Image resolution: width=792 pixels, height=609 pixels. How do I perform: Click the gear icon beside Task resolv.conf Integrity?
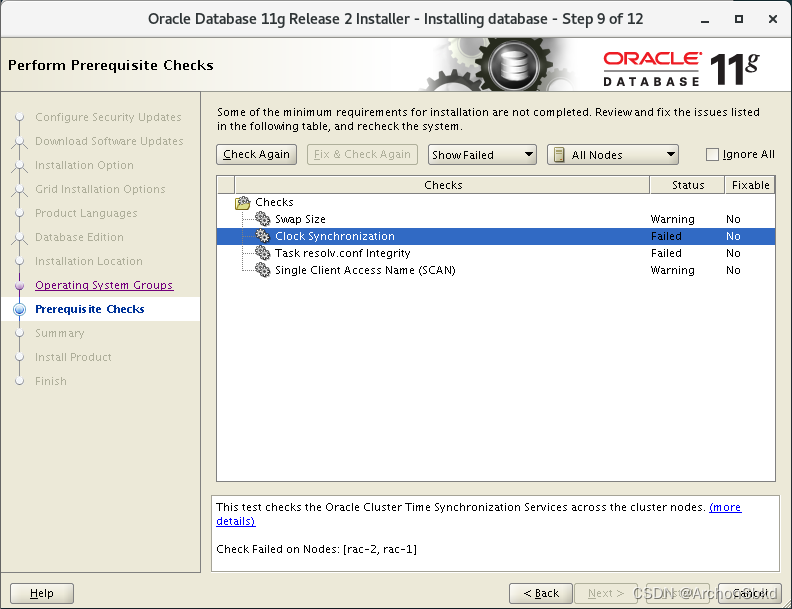[263, 253]
